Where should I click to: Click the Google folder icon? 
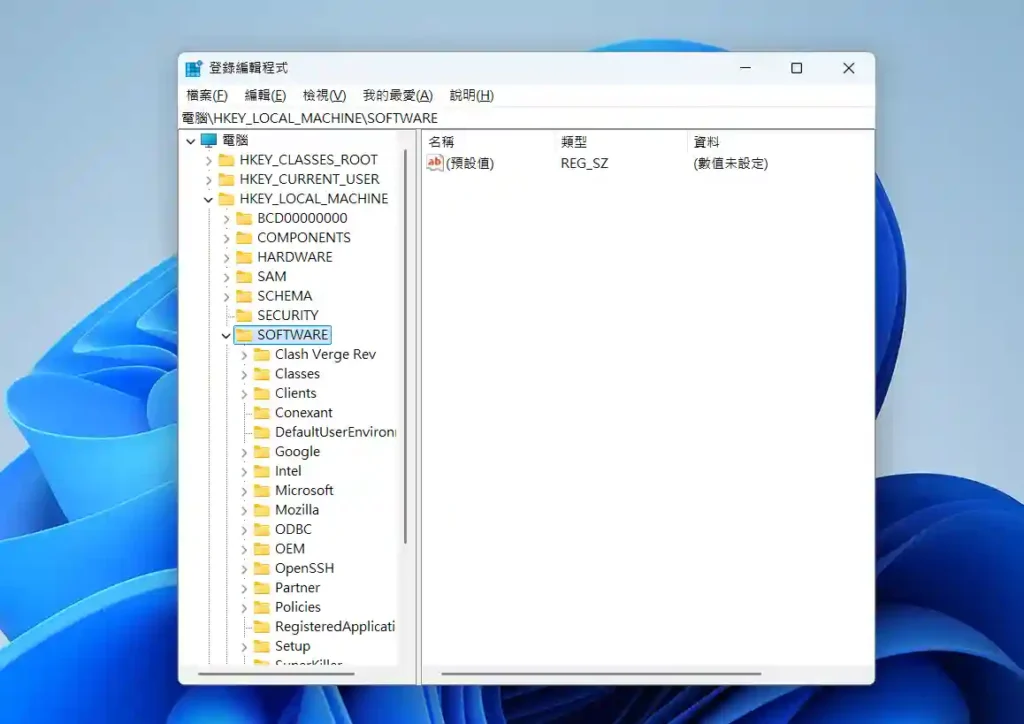pos(261,452)
